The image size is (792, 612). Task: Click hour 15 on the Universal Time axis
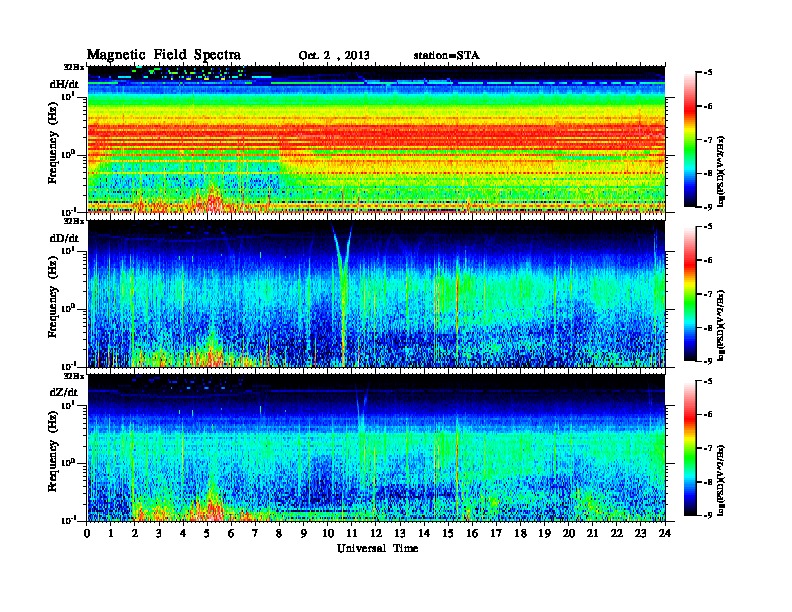click(448, 533)
